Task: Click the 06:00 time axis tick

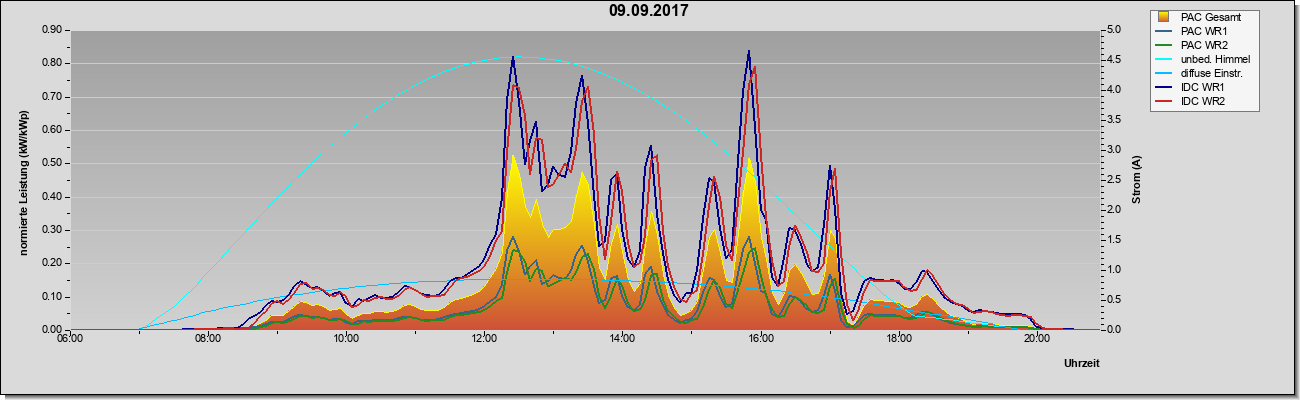Action: [x=69, y=339]
